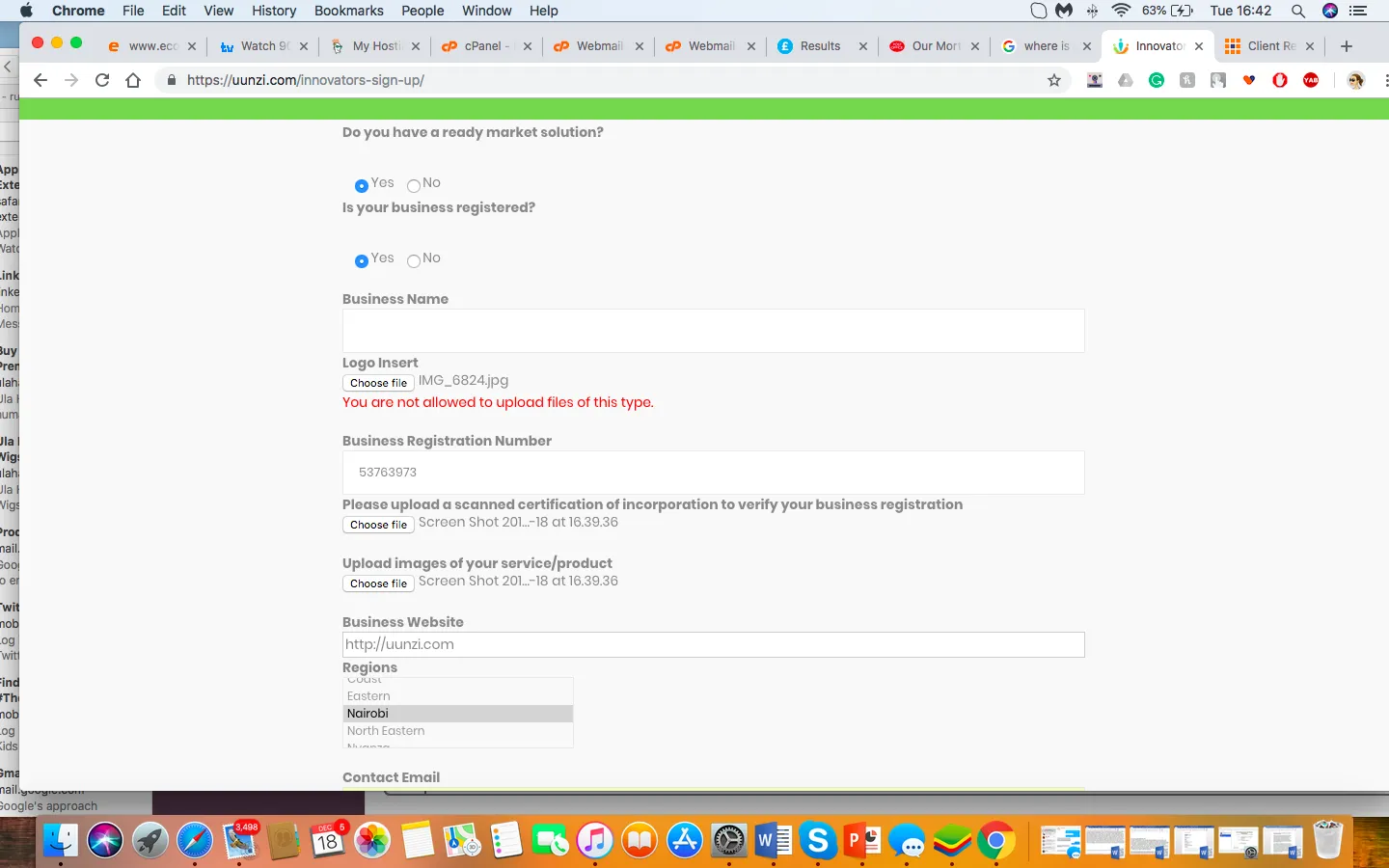Click the Business Name input field
This screenshot has height=868, width=1389.
point(713,331)
